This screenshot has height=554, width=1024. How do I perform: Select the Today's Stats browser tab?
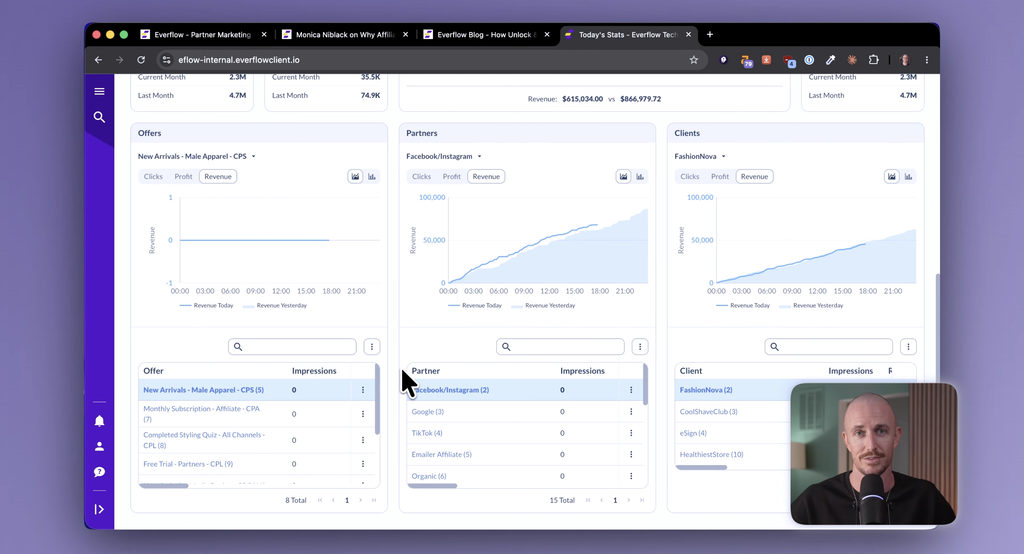pos(628,35)
